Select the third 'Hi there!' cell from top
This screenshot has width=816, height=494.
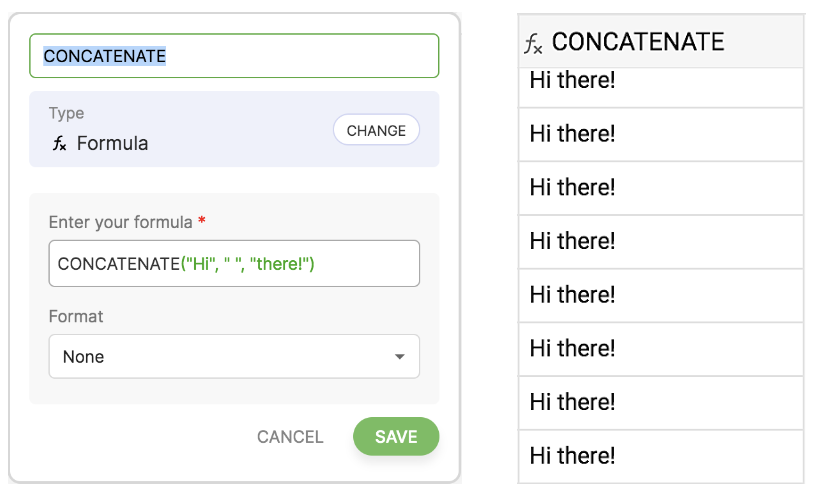[660, 188]
